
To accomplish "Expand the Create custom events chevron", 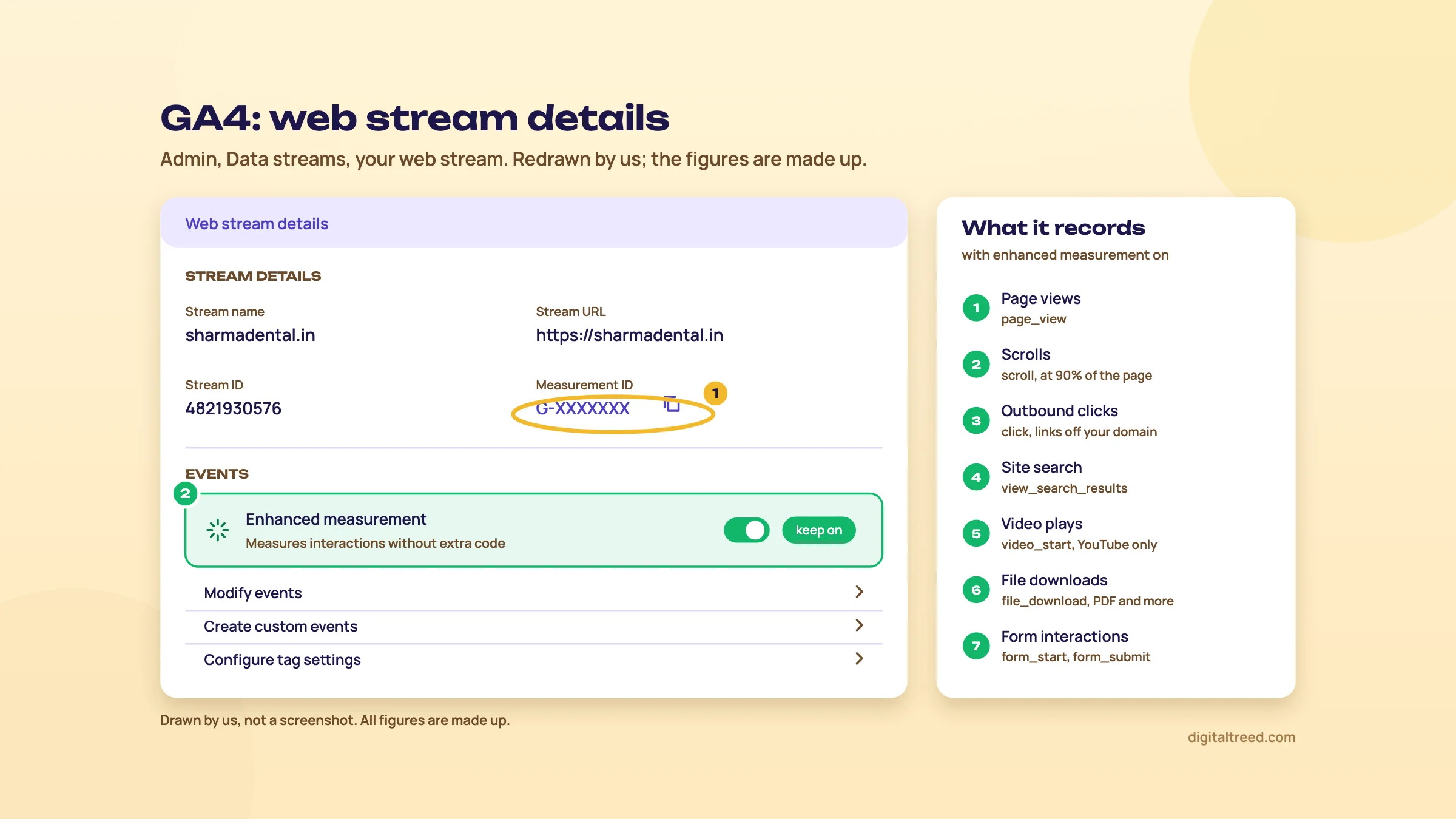I will pos(859,625).
